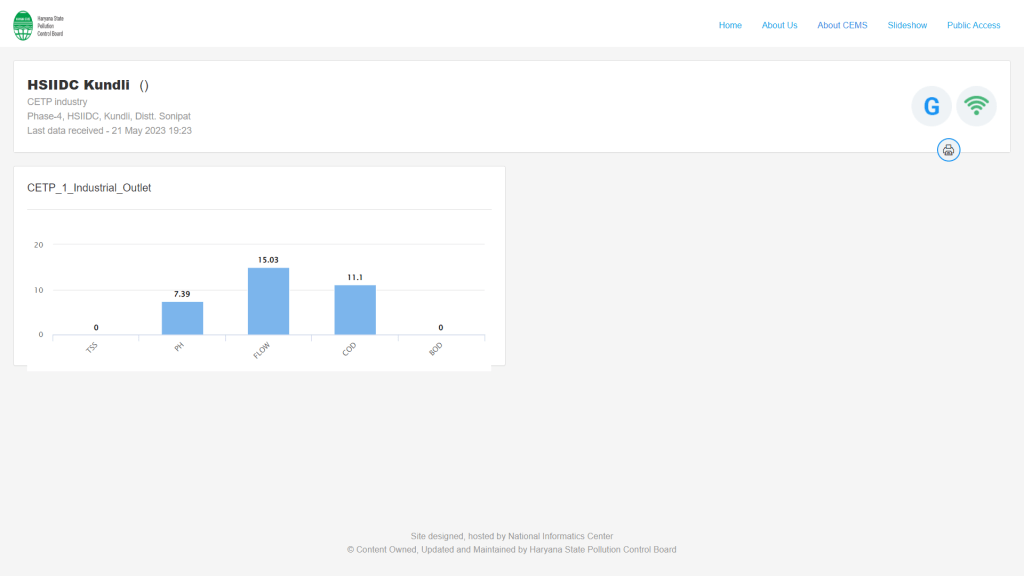Select the PH bar in the chart
Screen dimensions: 1024x576
click(x=182, y=318)
